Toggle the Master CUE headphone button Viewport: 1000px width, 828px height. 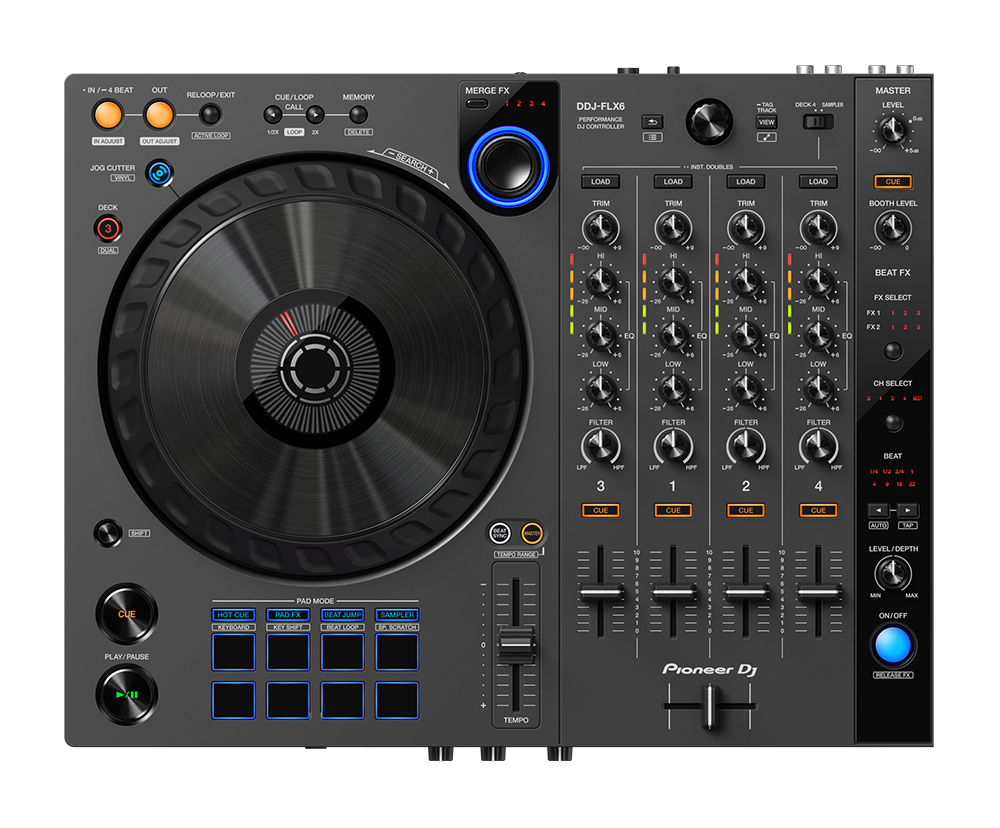tap(892, 182)
